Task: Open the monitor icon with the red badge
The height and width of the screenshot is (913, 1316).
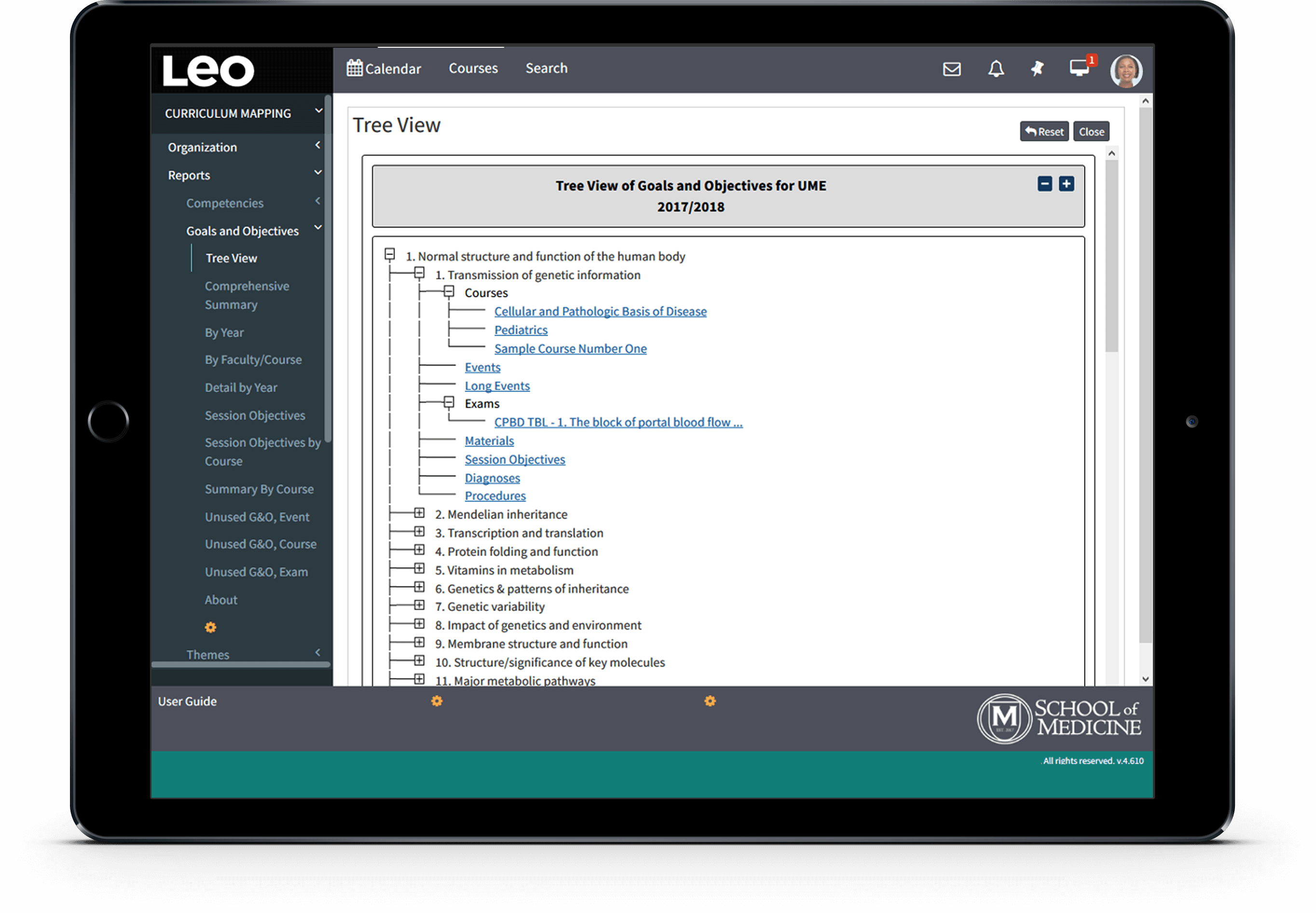Action: (x=1079, y=68)
